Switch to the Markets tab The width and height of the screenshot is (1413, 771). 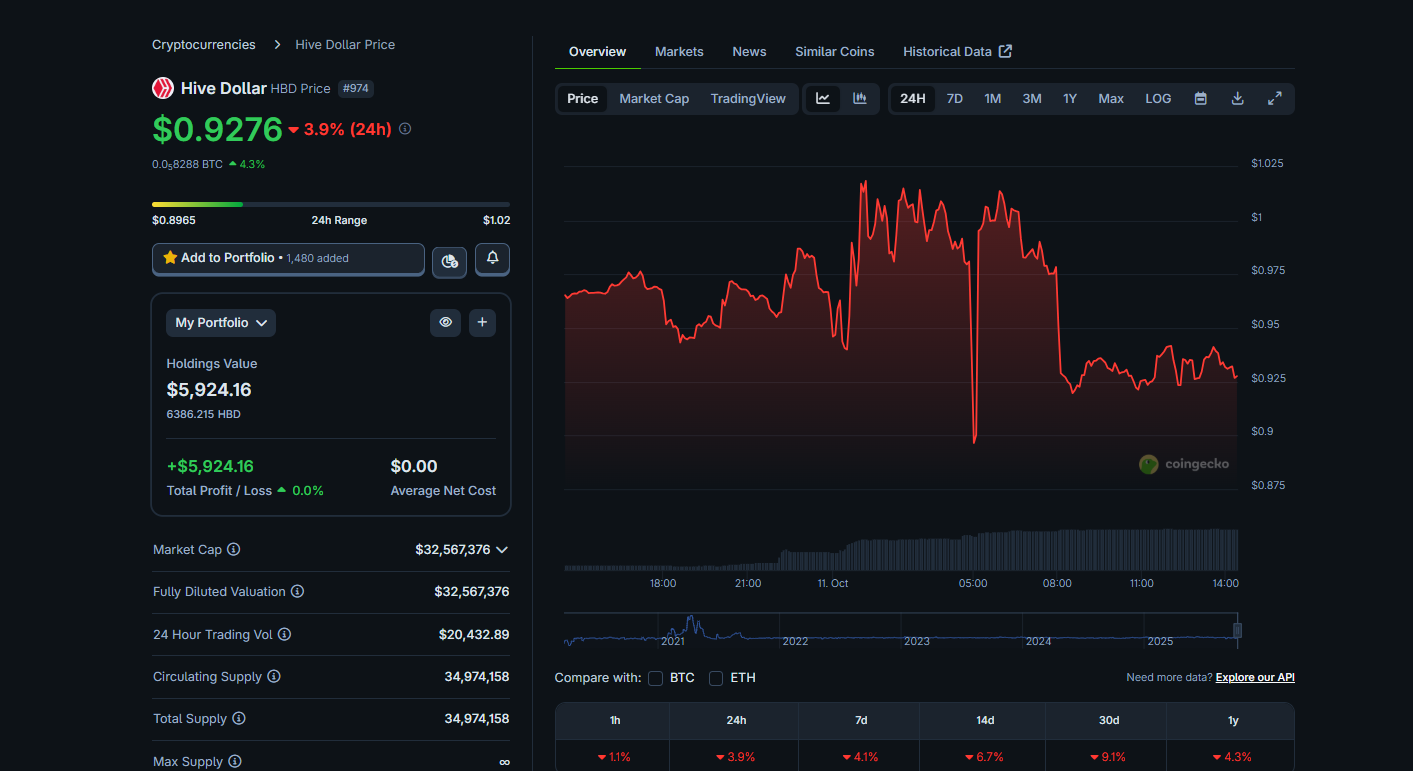679,51
